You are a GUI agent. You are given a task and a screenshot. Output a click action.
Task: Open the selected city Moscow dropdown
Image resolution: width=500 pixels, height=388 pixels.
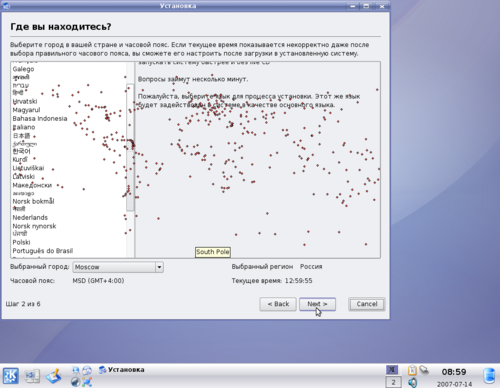(x=118, y=267)
